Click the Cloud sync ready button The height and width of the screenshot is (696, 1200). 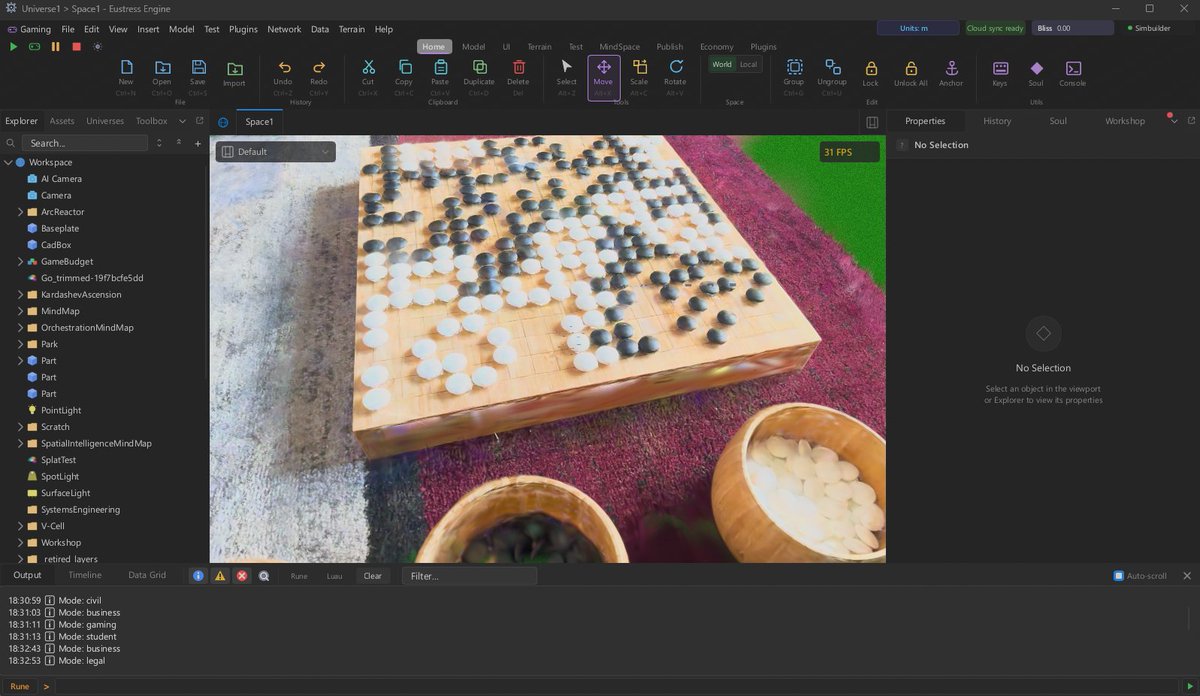coord(995,28)
